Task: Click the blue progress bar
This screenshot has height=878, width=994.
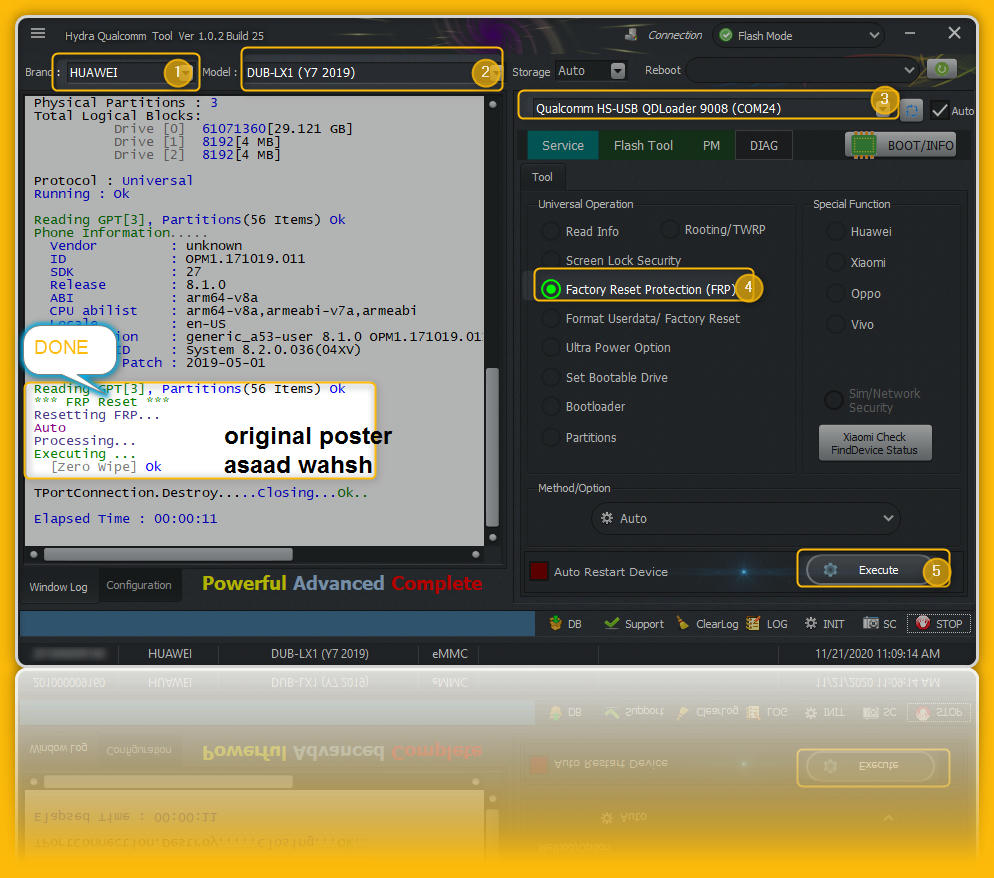Action: (x=277, y=624)
